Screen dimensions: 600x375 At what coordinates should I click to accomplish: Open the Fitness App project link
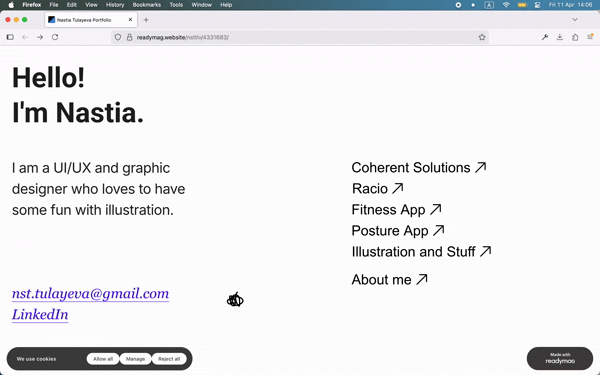click(x=397, y=210)
